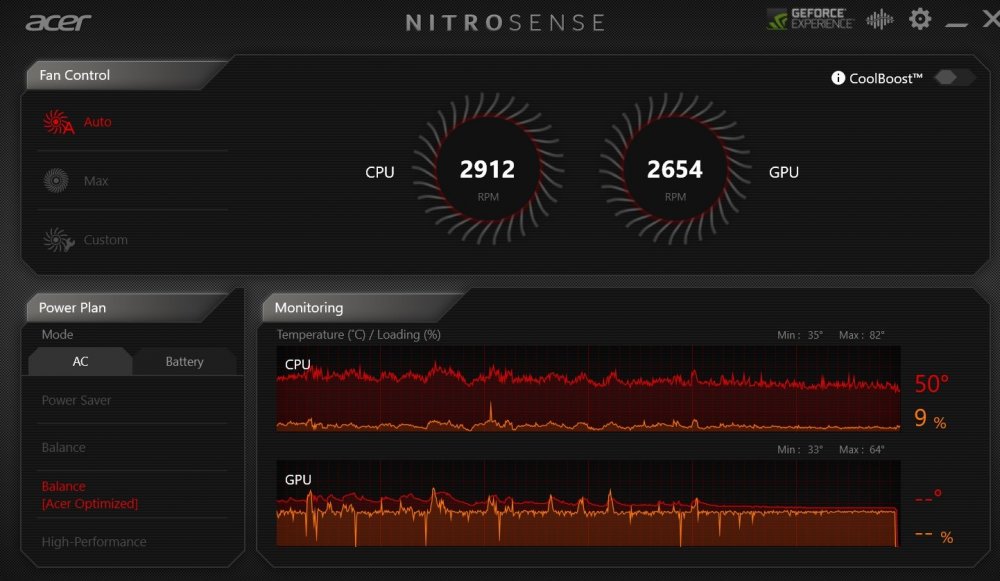Image resolution: width=1000 pixels, height=581 pixels.
Task: Click the GPU temperature graph
Action: point(588,503)
